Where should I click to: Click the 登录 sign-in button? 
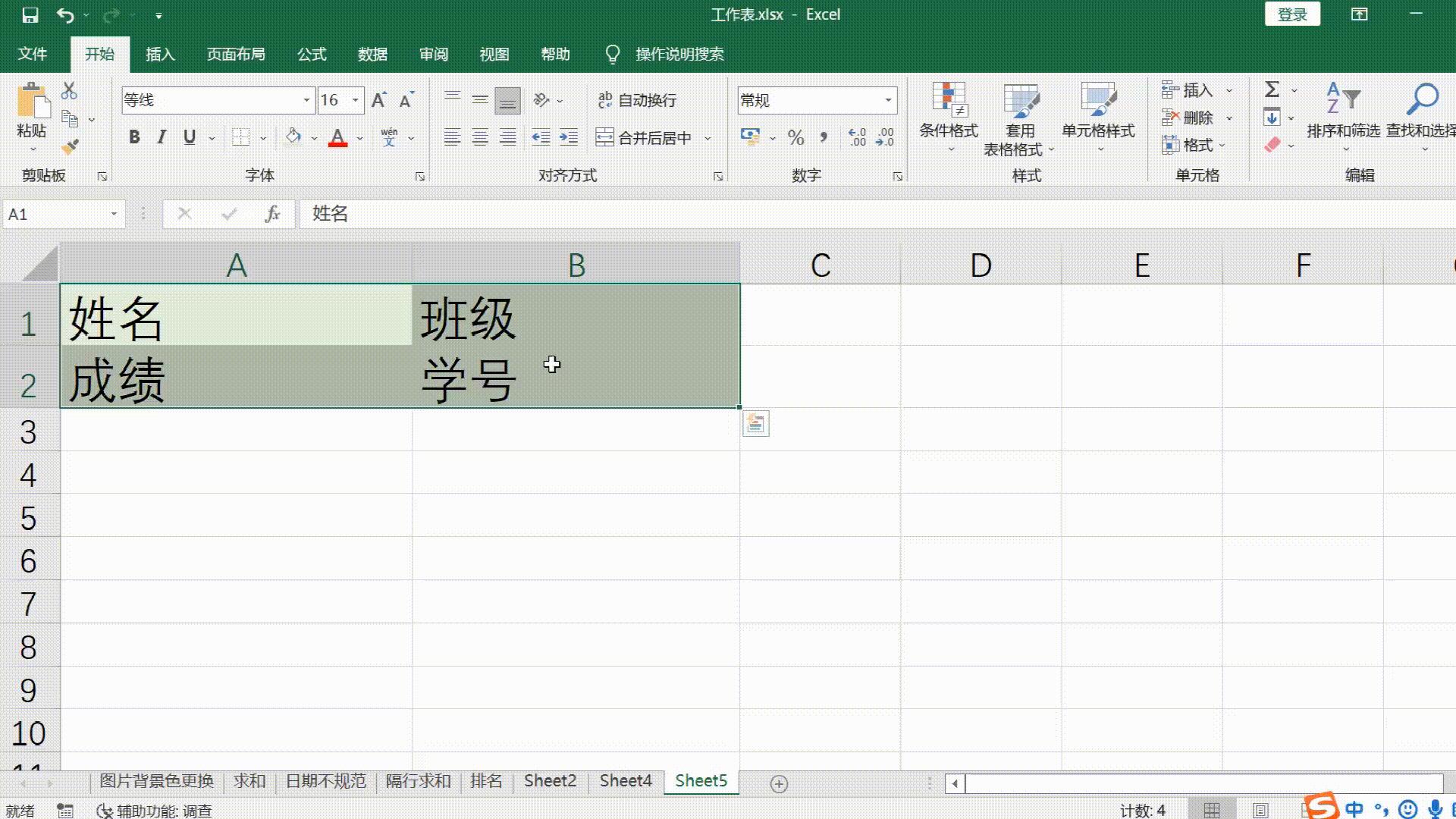point(1291,14)
